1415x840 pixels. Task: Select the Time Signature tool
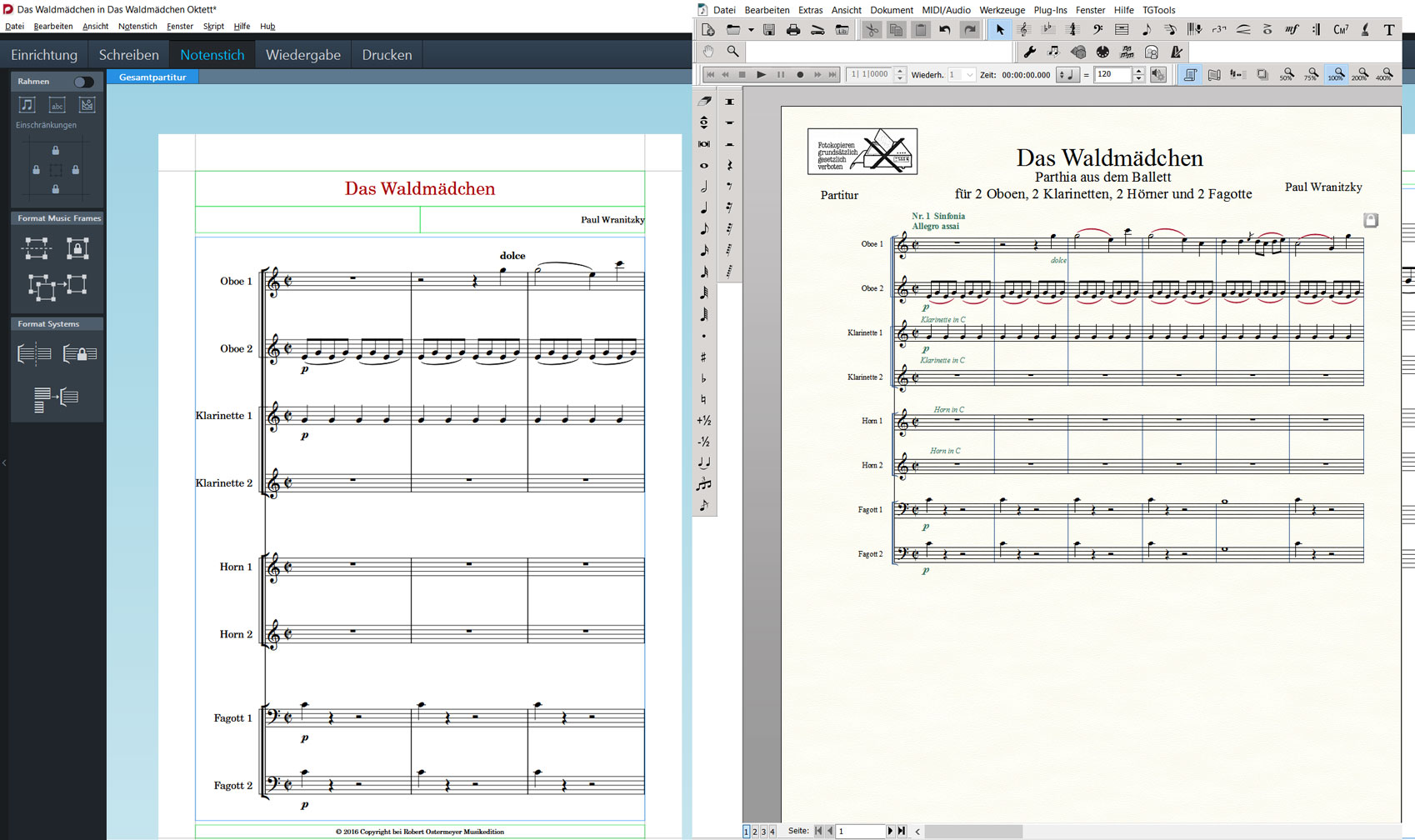(1072, 30)
